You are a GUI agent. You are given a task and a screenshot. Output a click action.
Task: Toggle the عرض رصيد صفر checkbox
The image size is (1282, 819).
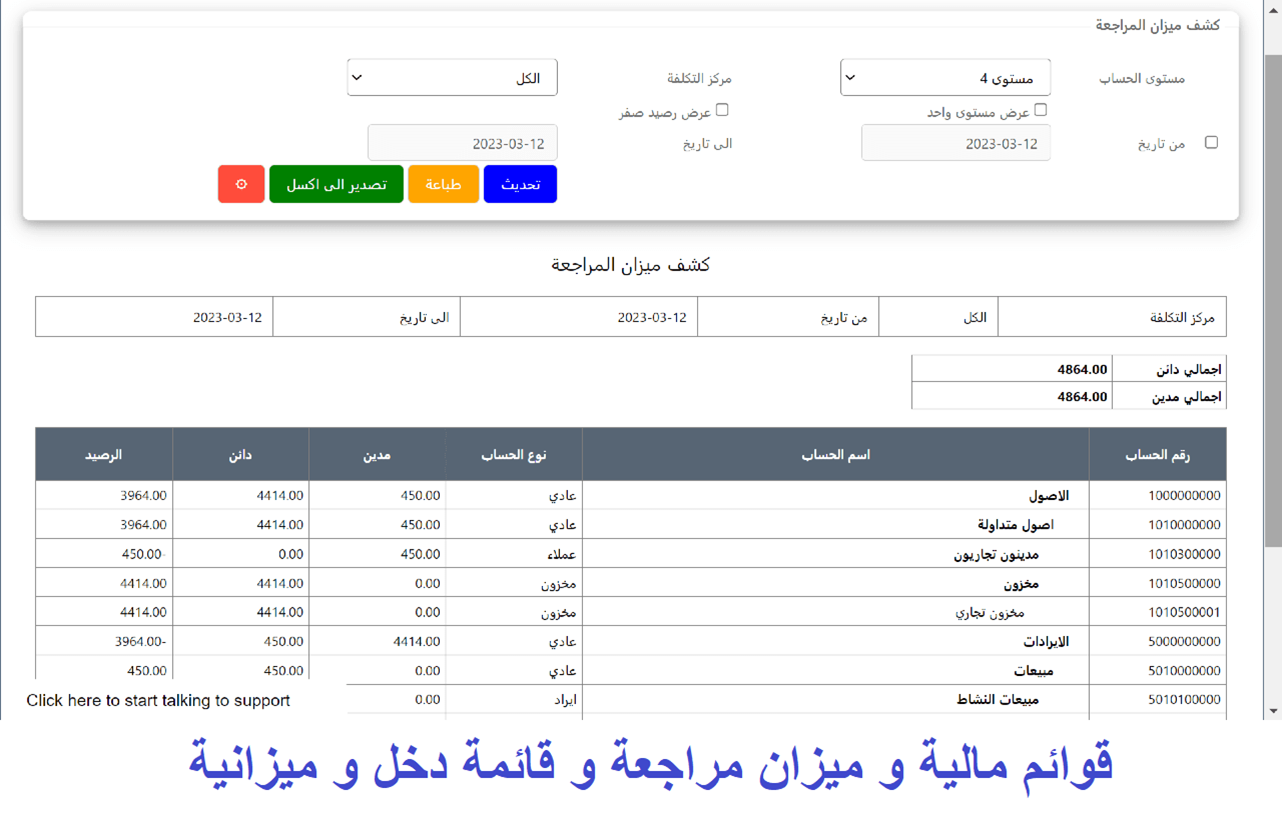pyautogui.click(x=722, y=110)
